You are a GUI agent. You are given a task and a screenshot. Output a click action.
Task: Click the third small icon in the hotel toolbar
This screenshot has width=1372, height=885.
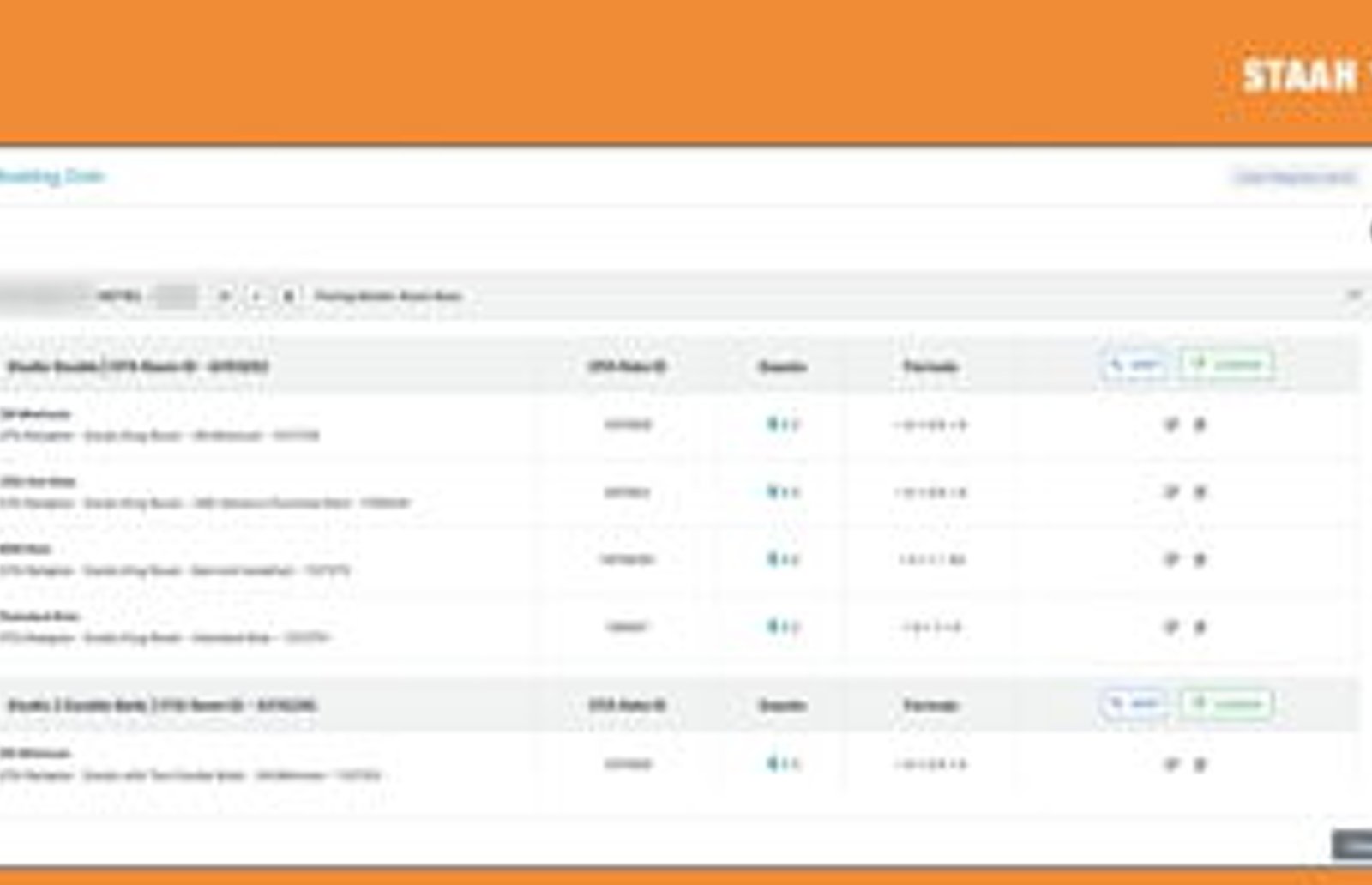(288, 296)
